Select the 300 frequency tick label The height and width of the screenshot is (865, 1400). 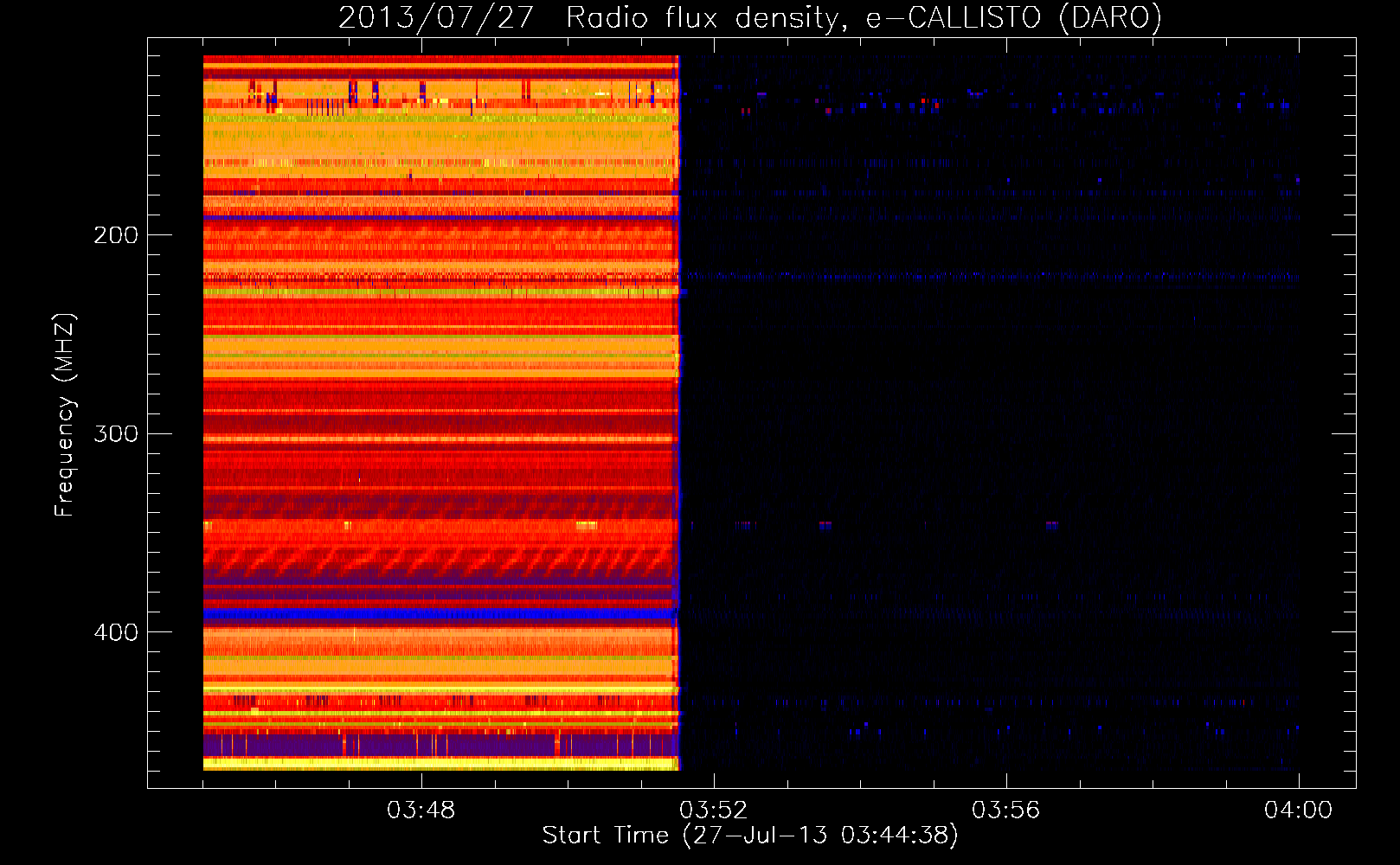pos(116,433)
